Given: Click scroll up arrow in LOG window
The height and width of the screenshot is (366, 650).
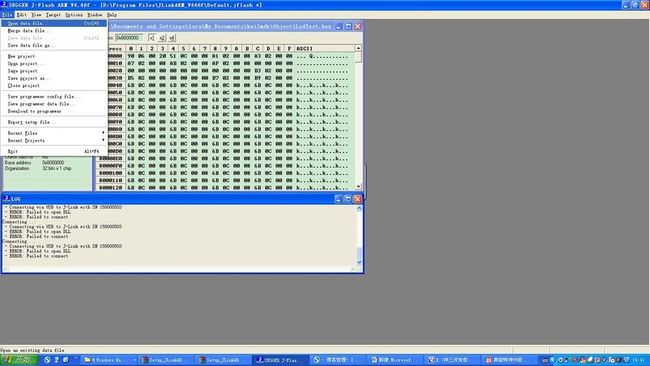Looking at the screenshot, I should tap(359, 208).
